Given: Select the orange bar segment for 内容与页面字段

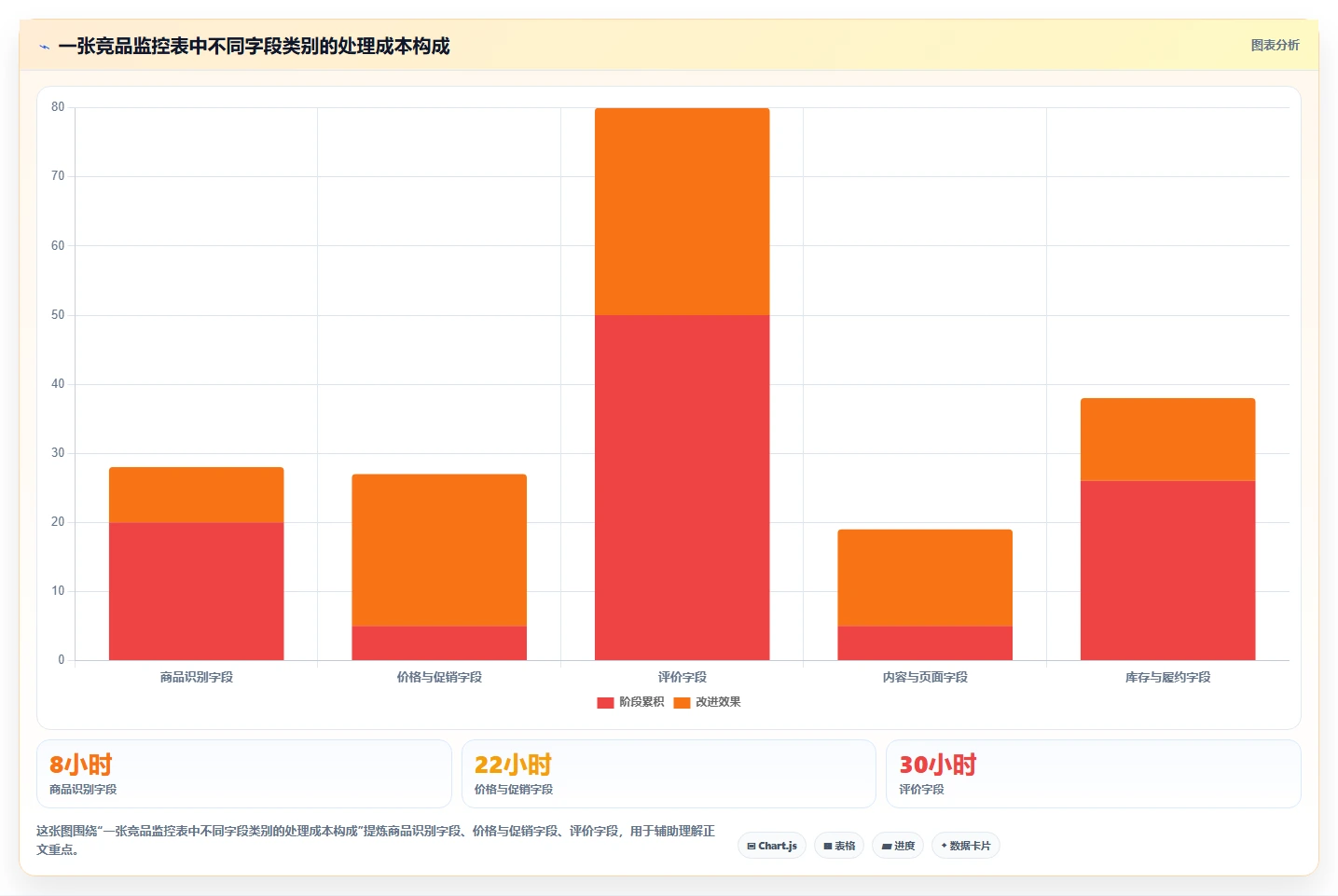Looking at the screenshot, I should point(925,578).
